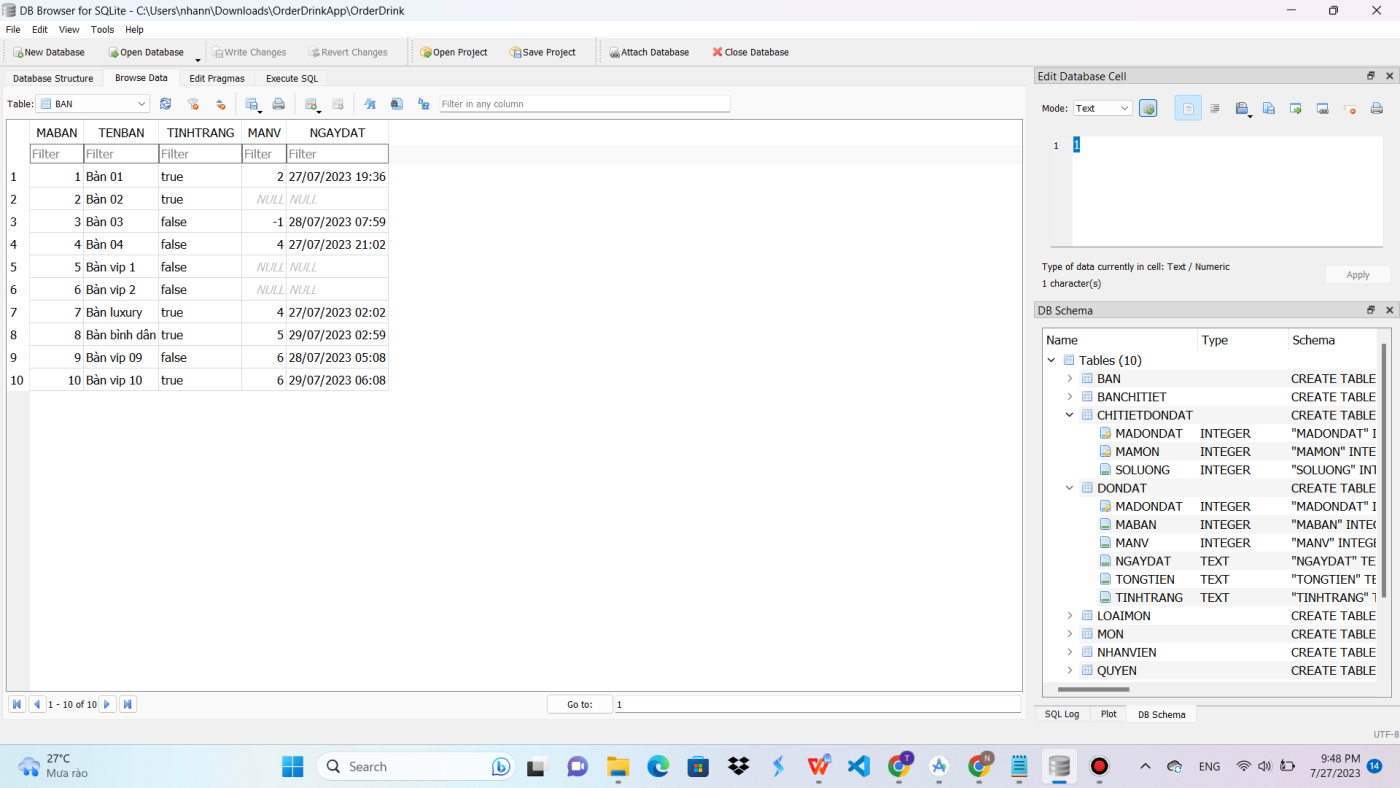1400x788 pixels.
Task: Refresh the BAN table data
Action: 165,104
